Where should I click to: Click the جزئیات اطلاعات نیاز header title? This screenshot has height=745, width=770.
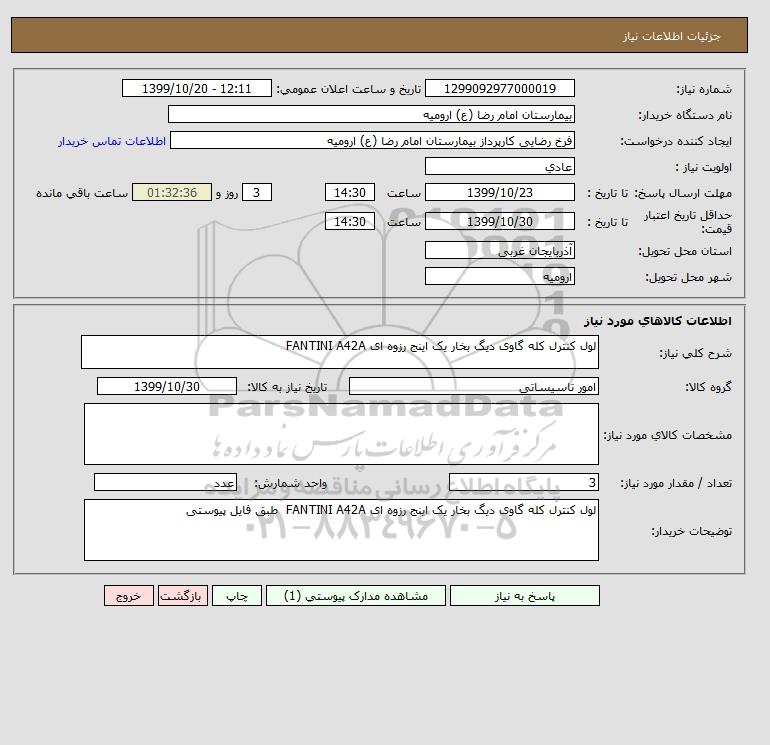[x=672, y=36]
